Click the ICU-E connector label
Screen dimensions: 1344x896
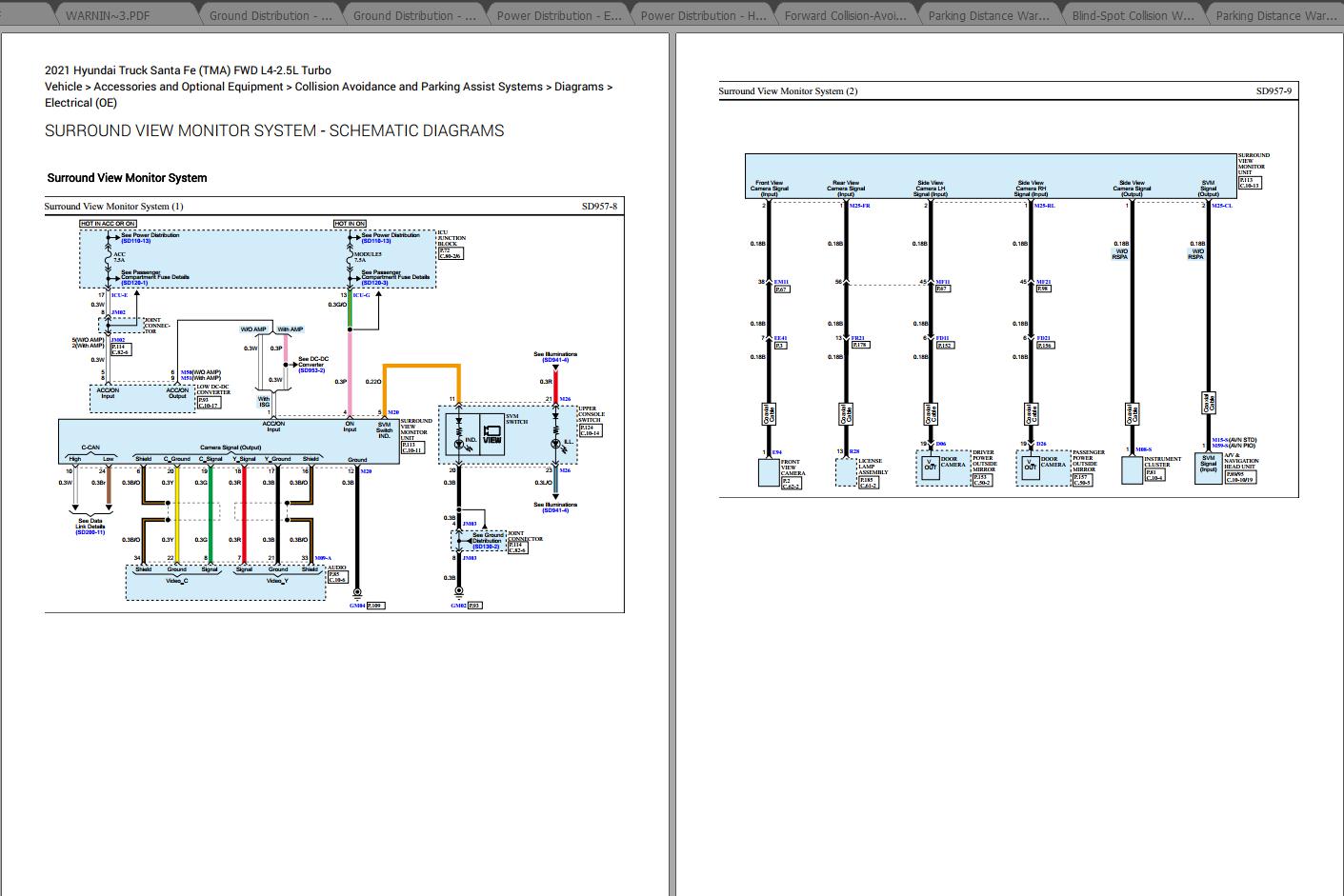119,295
